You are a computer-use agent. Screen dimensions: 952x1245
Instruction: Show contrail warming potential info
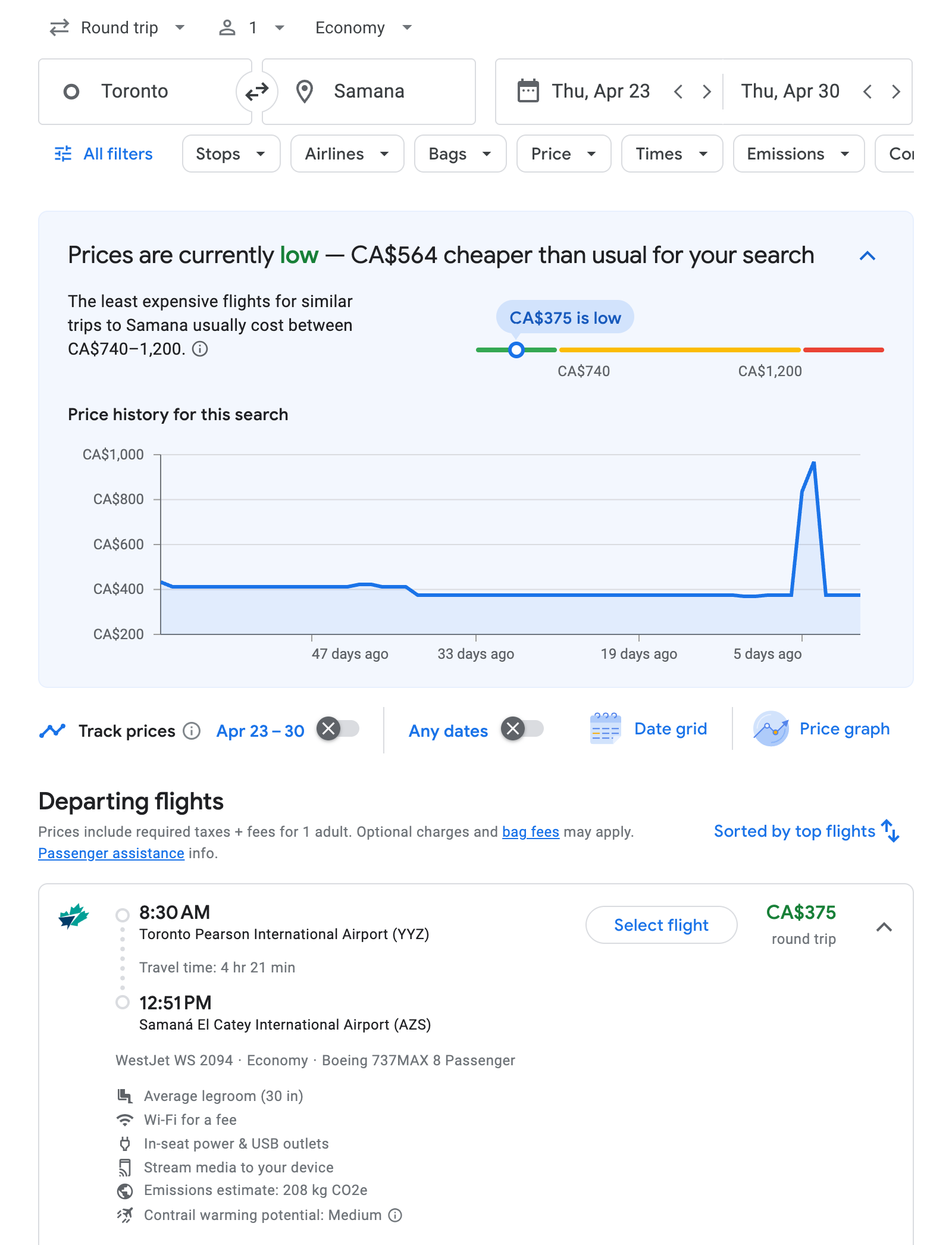[395, 1215]
